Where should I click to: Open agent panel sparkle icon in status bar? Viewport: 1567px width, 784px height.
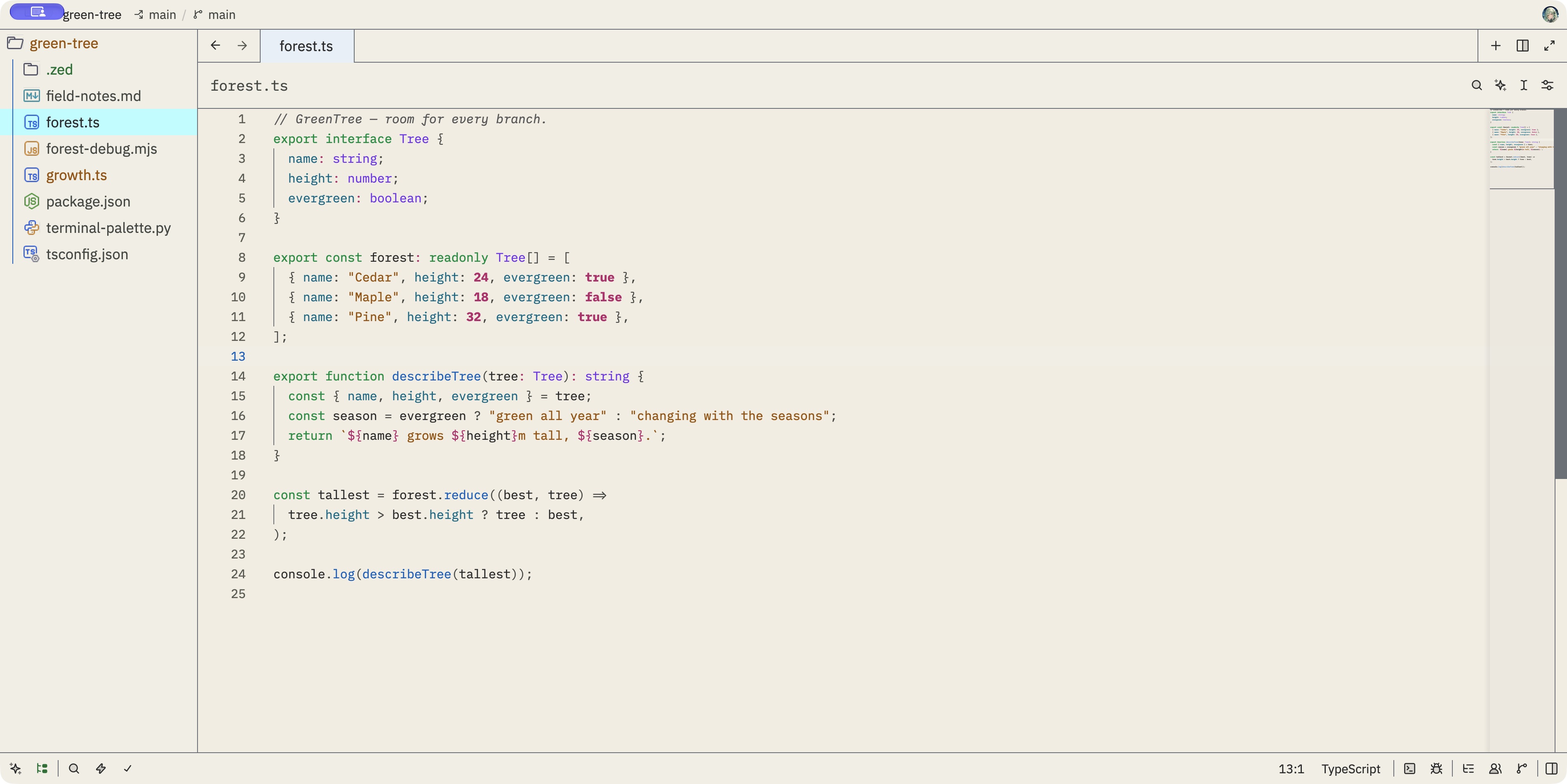pyautogui.click(x=16, y=768)
